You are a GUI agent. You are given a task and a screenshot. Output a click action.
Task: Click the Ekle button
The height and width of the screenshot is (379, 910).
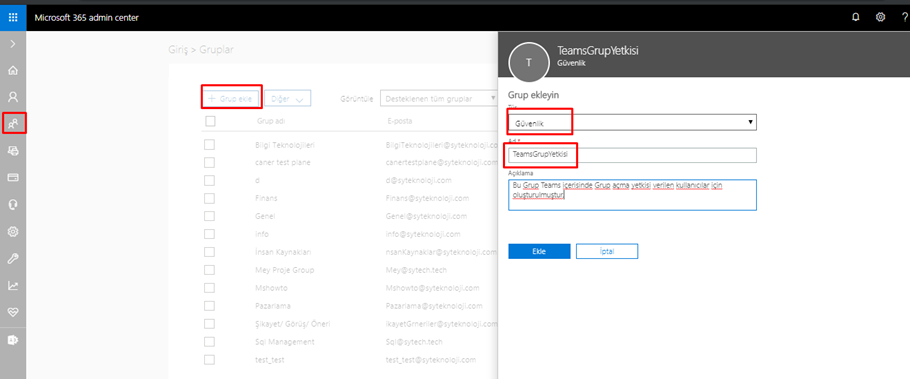pyautogui.click(x=539, y=251)
